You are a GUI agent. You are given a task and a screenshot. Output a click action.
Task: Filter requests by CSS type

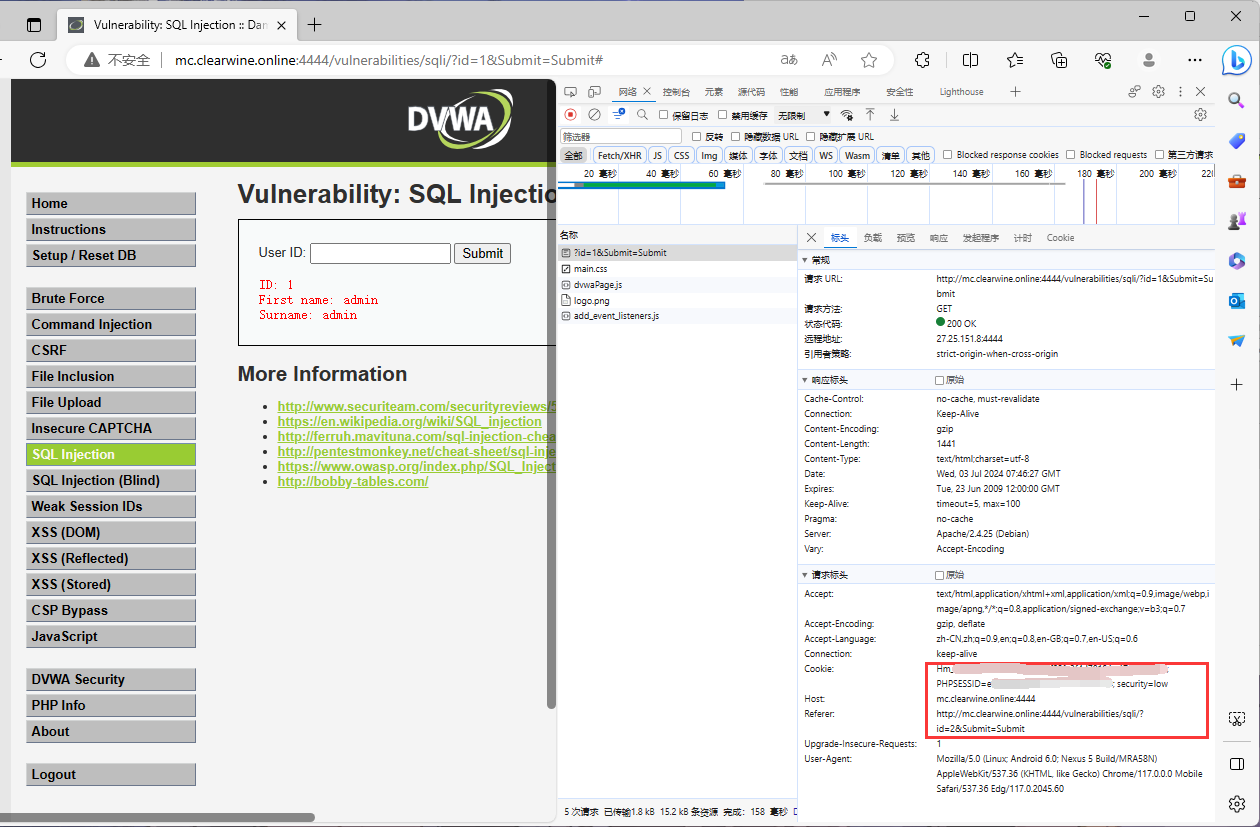pyautogui.click(x=681, y=155)
